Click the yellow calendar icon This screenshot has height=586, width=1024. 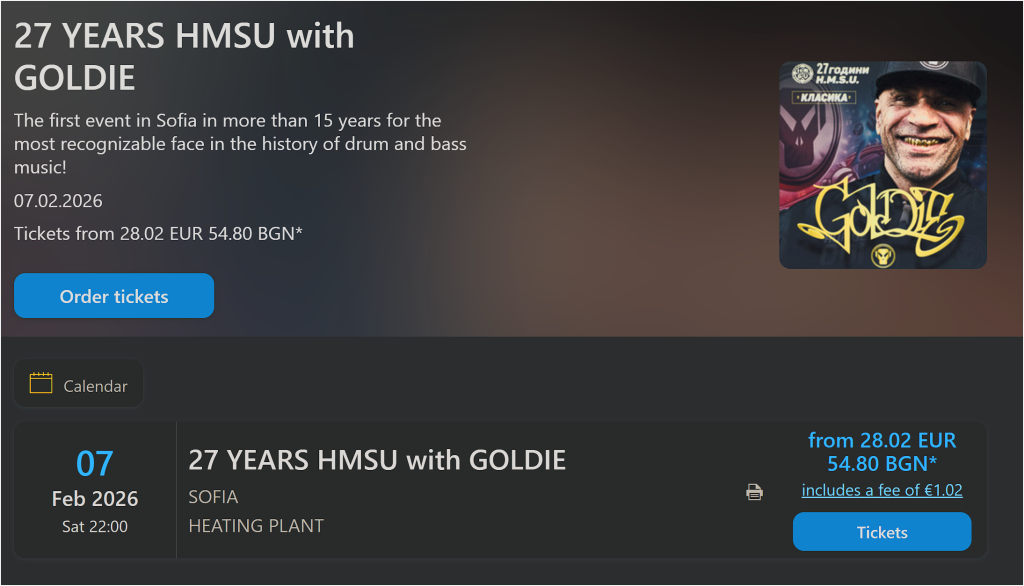(41, 383)
